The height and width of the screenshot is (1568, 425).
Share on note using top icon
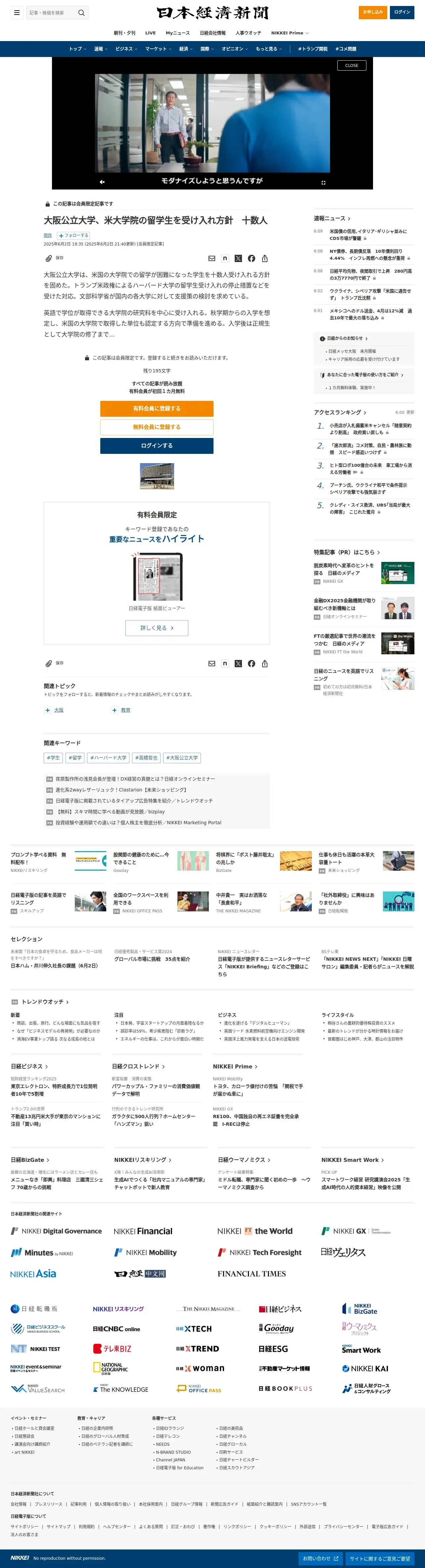pos(225,258)
